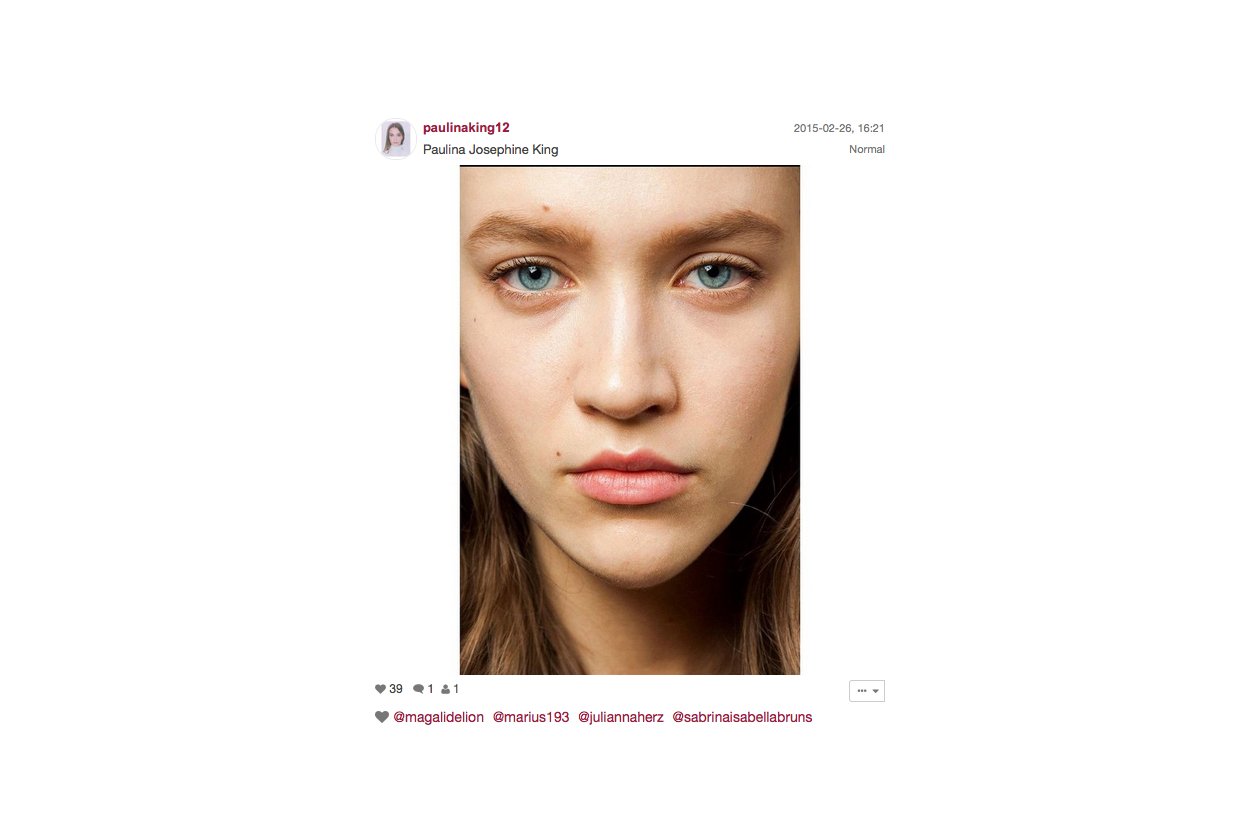Visit the @magalidelion profile link
The image size is (1260, 840).
[x=438, y=717]
